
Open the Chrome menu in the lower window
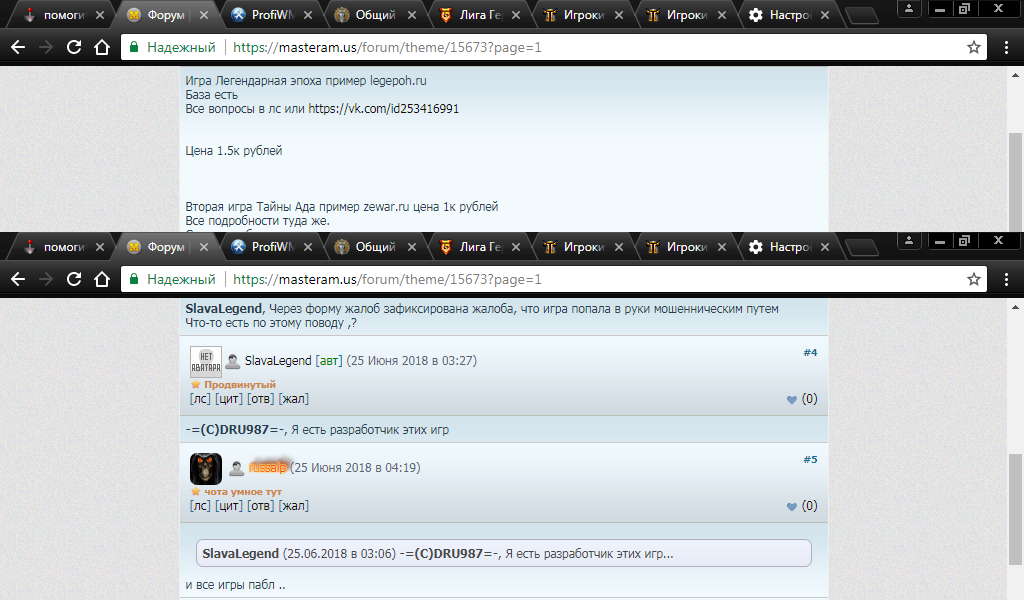[x=1006, y=279]
